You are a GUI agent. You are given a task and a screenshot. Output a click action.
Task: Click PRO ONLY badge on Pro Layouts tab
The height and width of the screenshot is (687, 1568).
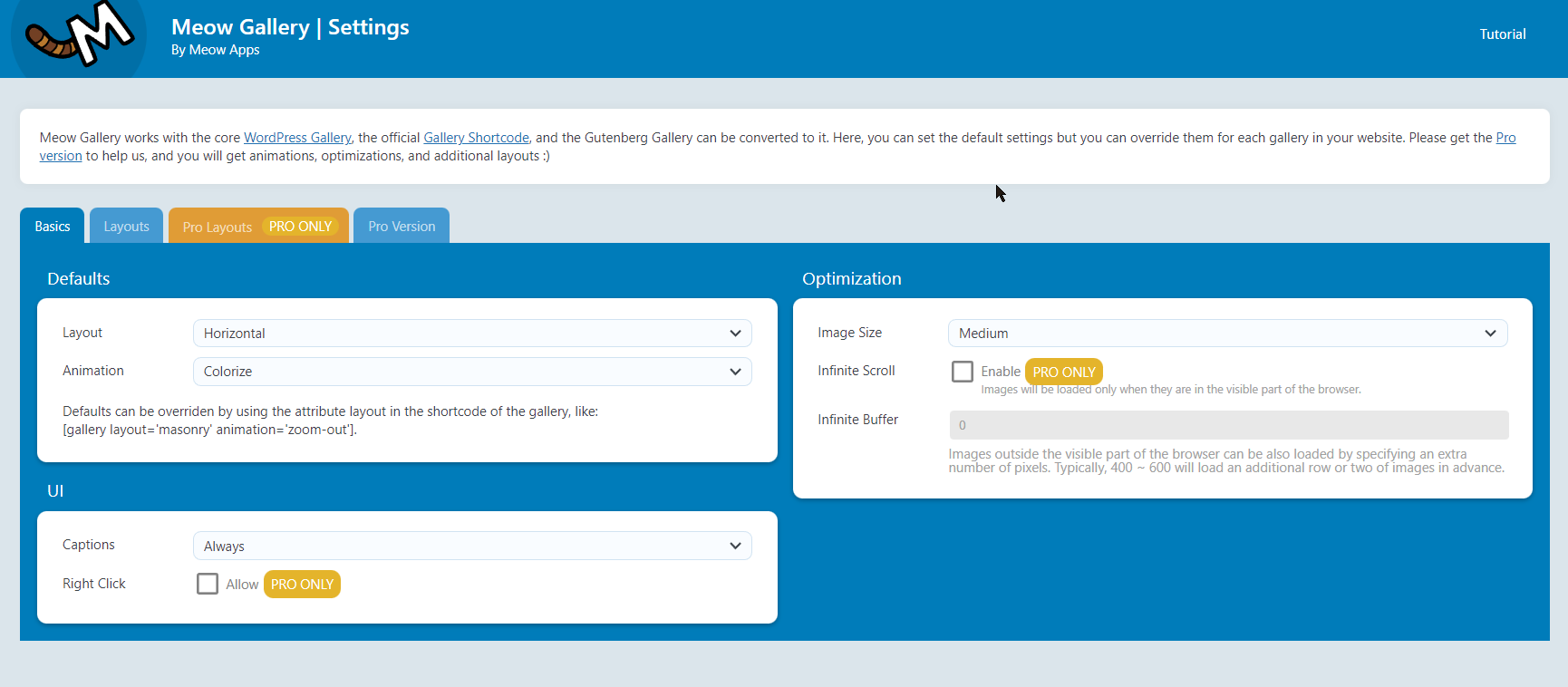[300, 227]
